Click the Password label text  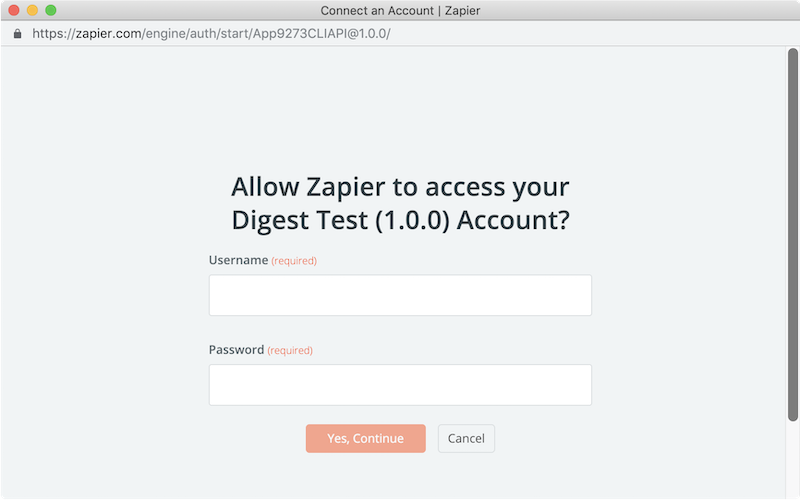pyautogui.click(x=236, y=350)
